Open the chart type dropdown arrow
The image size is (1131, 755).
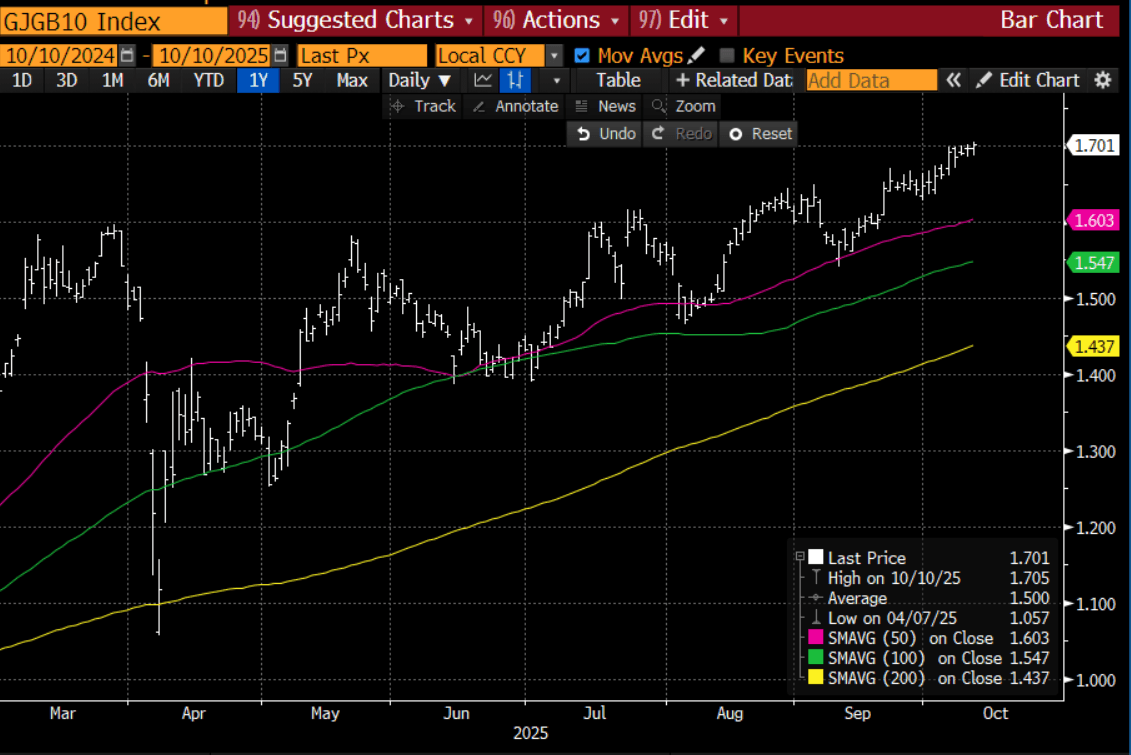[x=556, y=81]
